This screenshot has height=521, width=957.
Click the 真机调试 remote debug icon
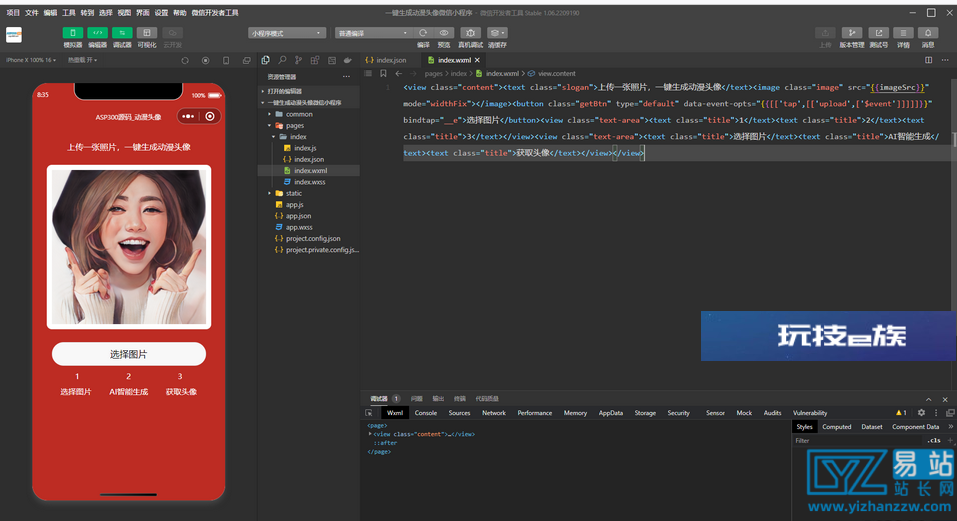tap(470, 33)
